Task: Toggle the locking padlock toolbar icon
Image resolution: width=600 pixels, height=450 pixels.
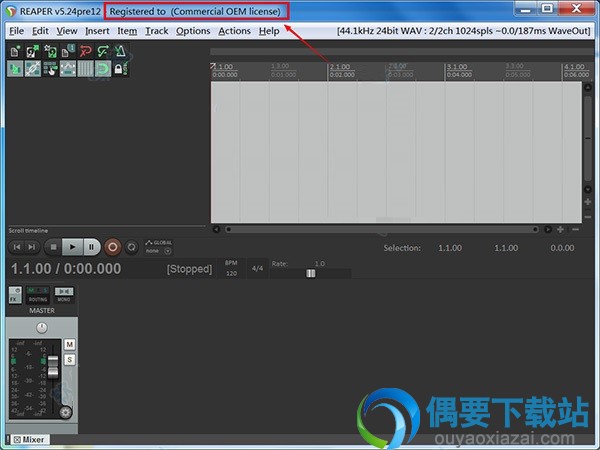Action: click(x=121, y=69)
